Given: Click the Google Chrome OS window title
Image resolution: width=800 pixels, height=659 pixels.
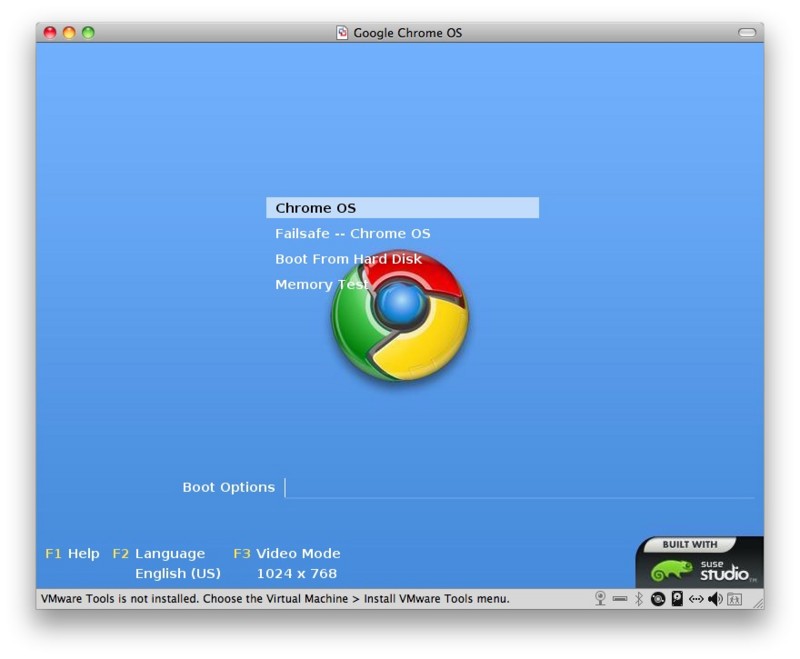Looking at the screenshot, I should pos(408,33).
